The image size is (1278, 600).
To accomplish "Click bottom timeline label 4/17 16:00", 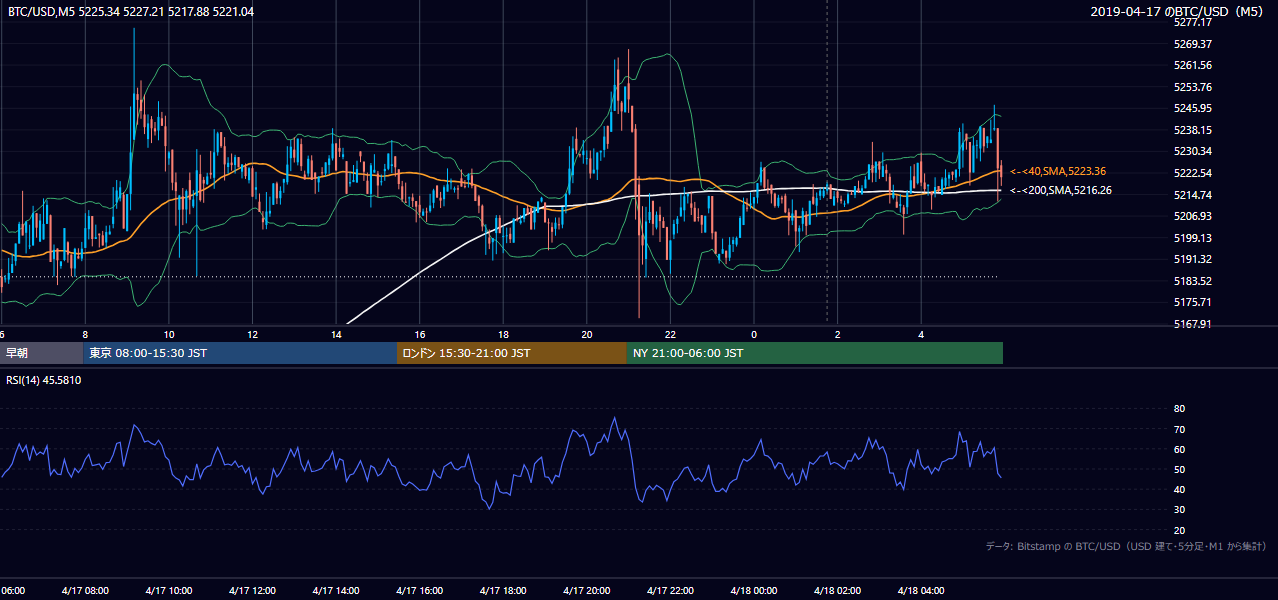I will click(x=419, y=591).
